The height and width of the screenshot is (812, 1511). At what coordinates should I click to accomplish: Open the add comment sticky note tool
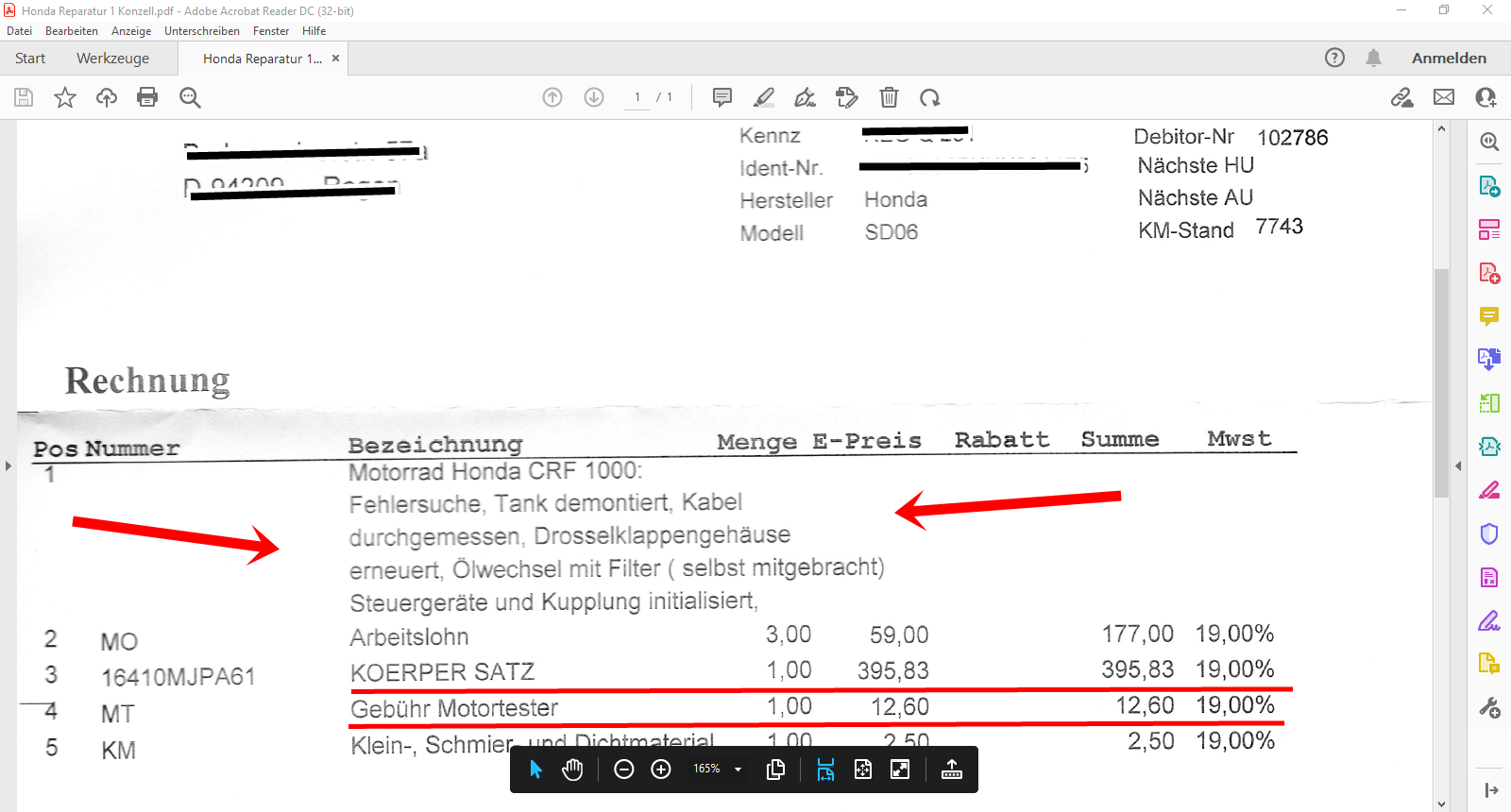coord(722,97)
